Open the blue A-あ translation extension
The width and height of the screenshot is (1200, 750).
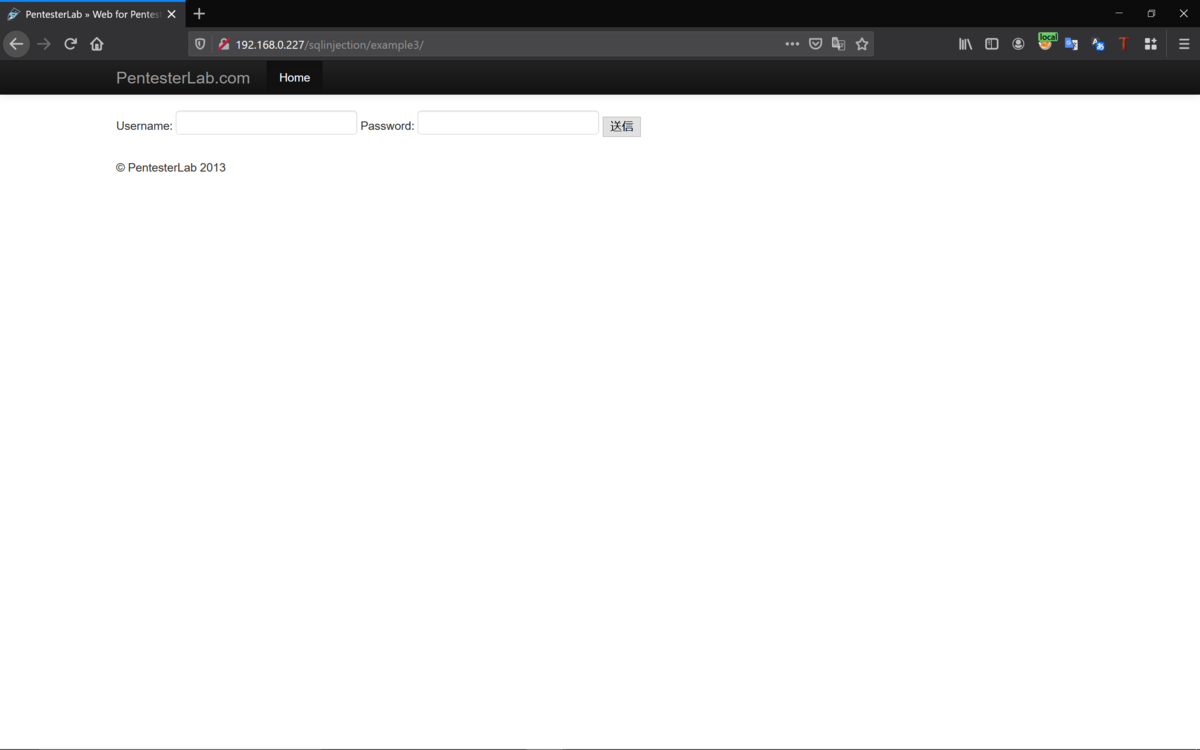tap(1098, 44)
